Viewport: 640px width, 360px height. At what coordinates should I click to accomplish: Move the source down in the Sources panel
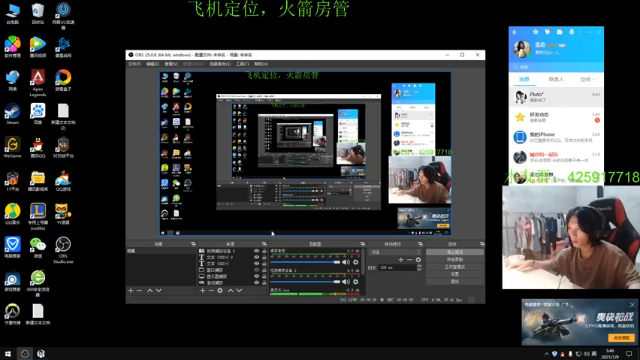coord(240,291)
